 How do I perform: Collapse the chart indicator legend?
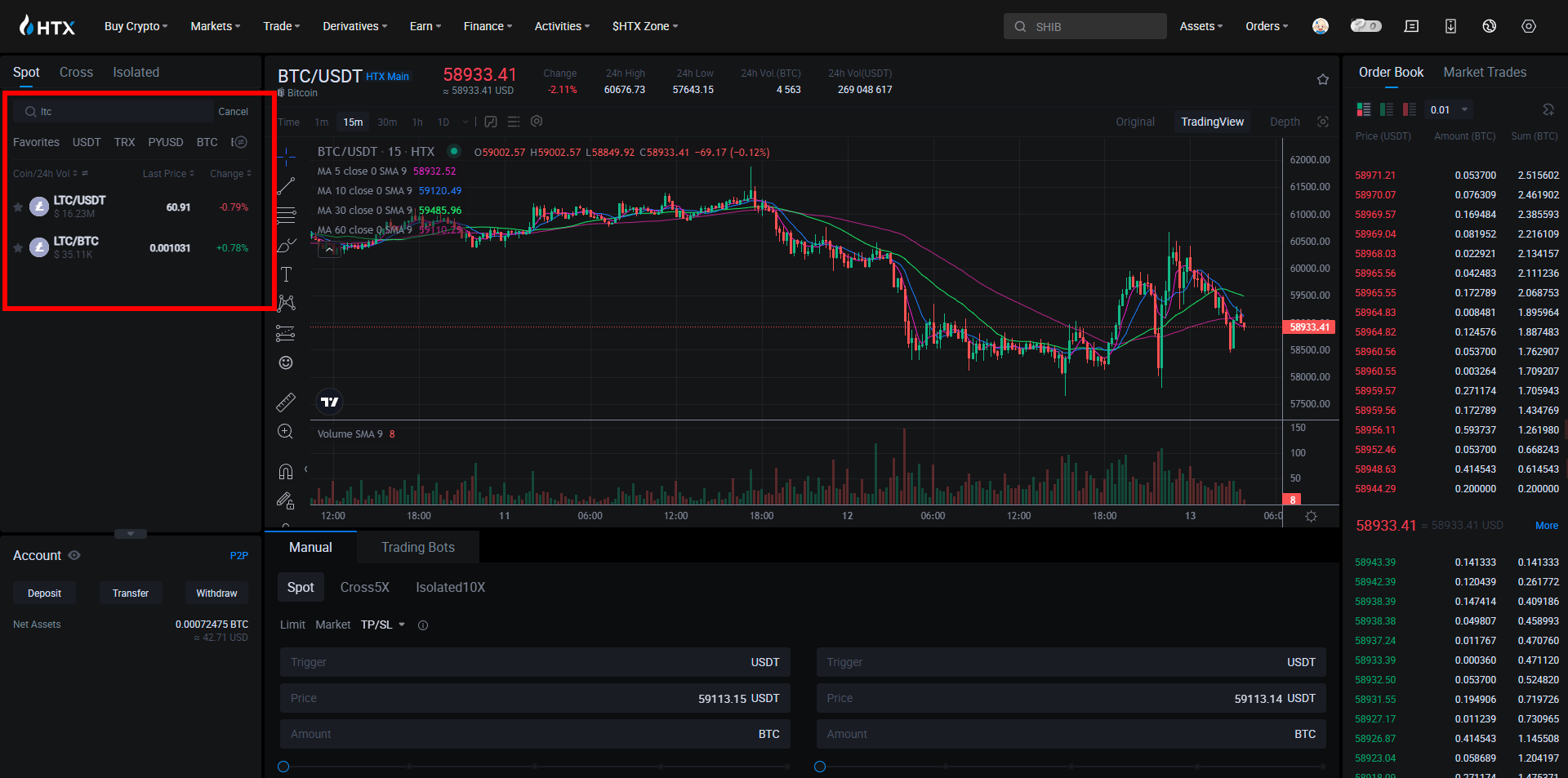(329, 250)
